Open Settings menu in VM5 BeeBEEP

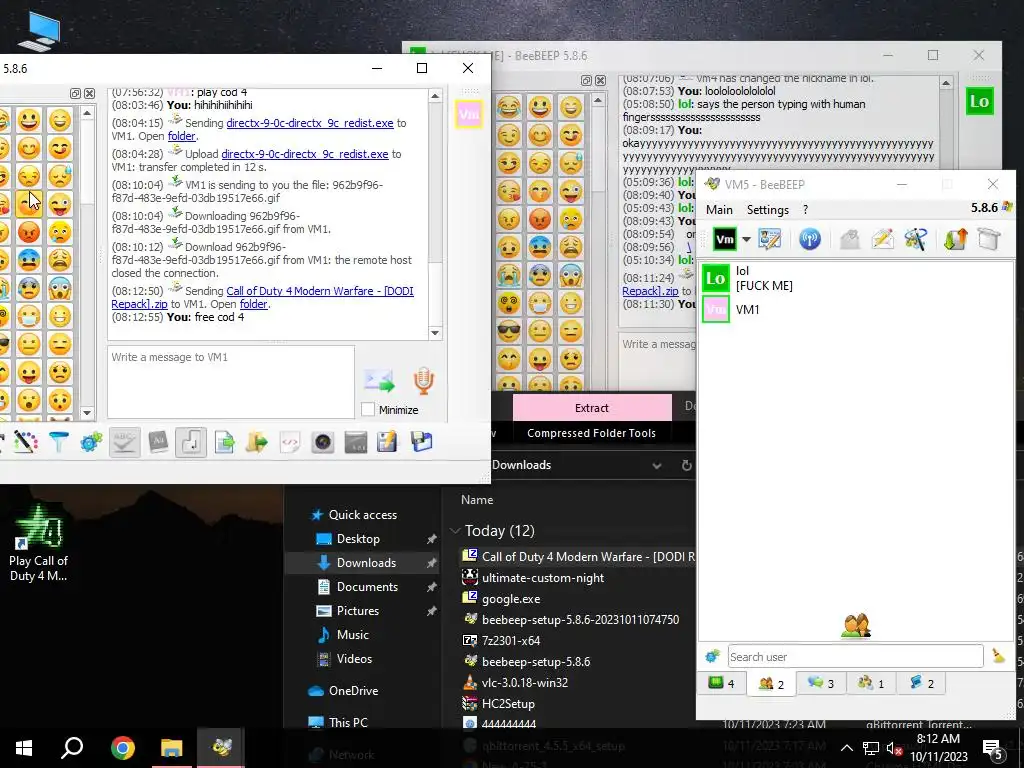pos(767,210)
